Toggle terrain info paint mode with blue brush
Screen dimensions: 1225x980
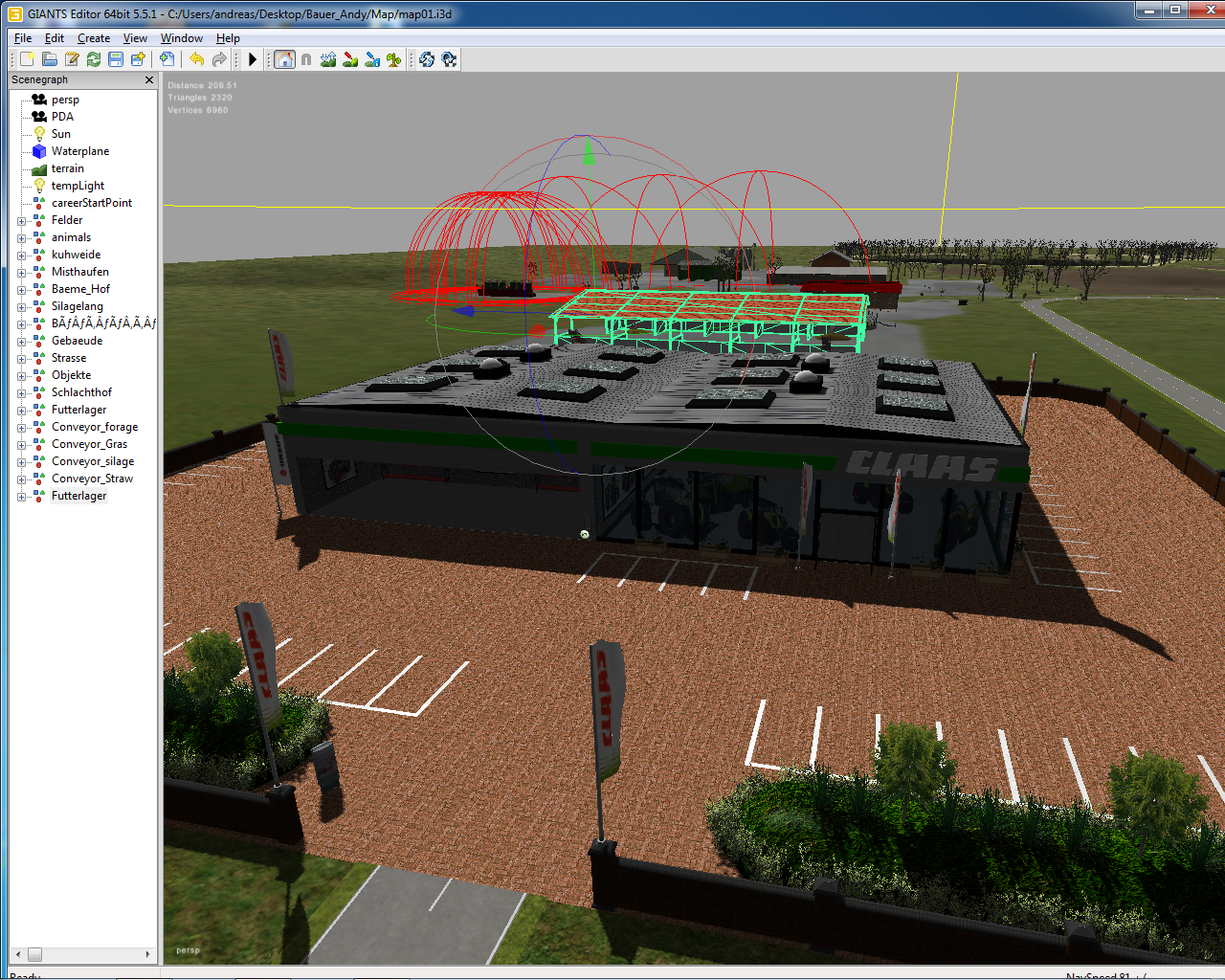372,59
